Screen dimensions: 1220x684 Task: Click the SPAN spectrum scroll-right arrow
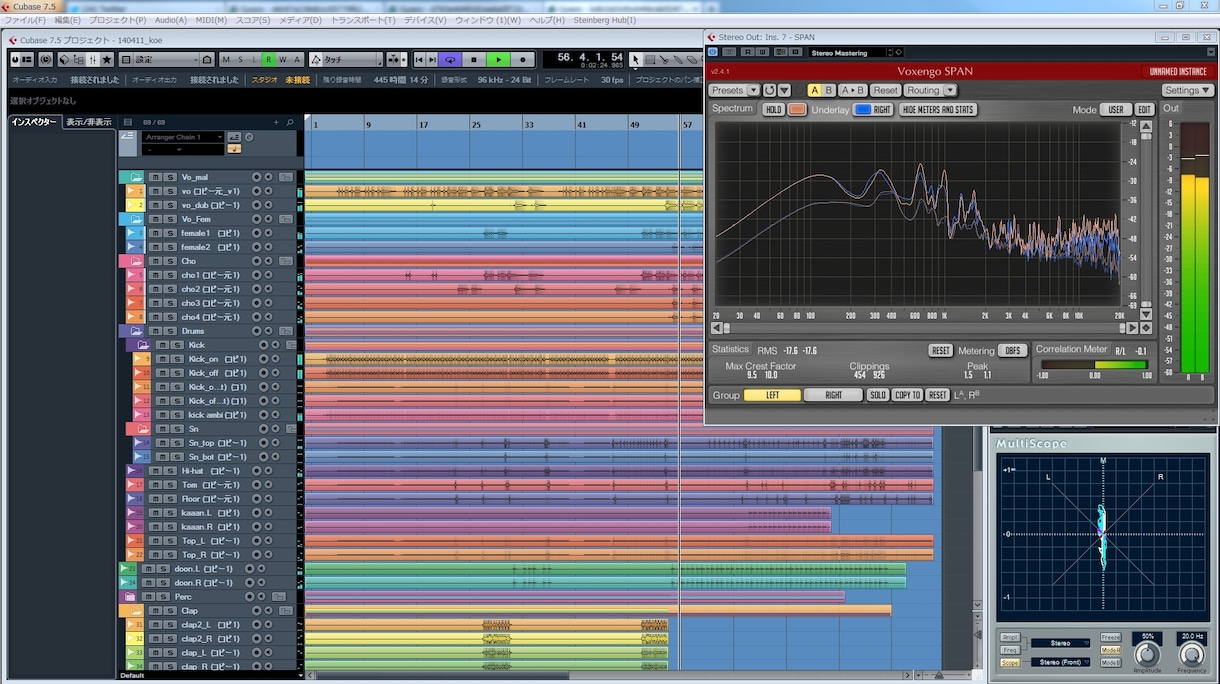(1132, 327)
